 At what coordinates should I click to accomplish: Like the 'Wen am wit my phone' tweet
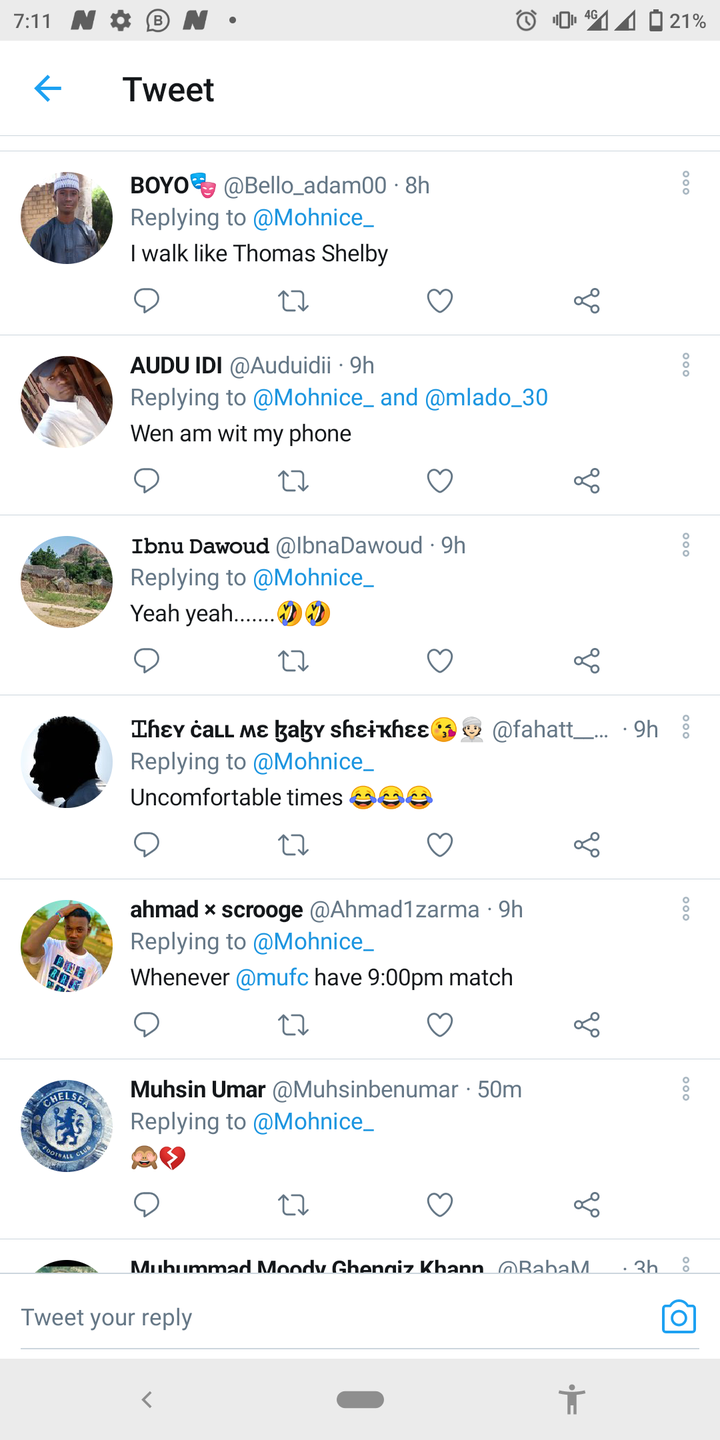click(440, 481)
